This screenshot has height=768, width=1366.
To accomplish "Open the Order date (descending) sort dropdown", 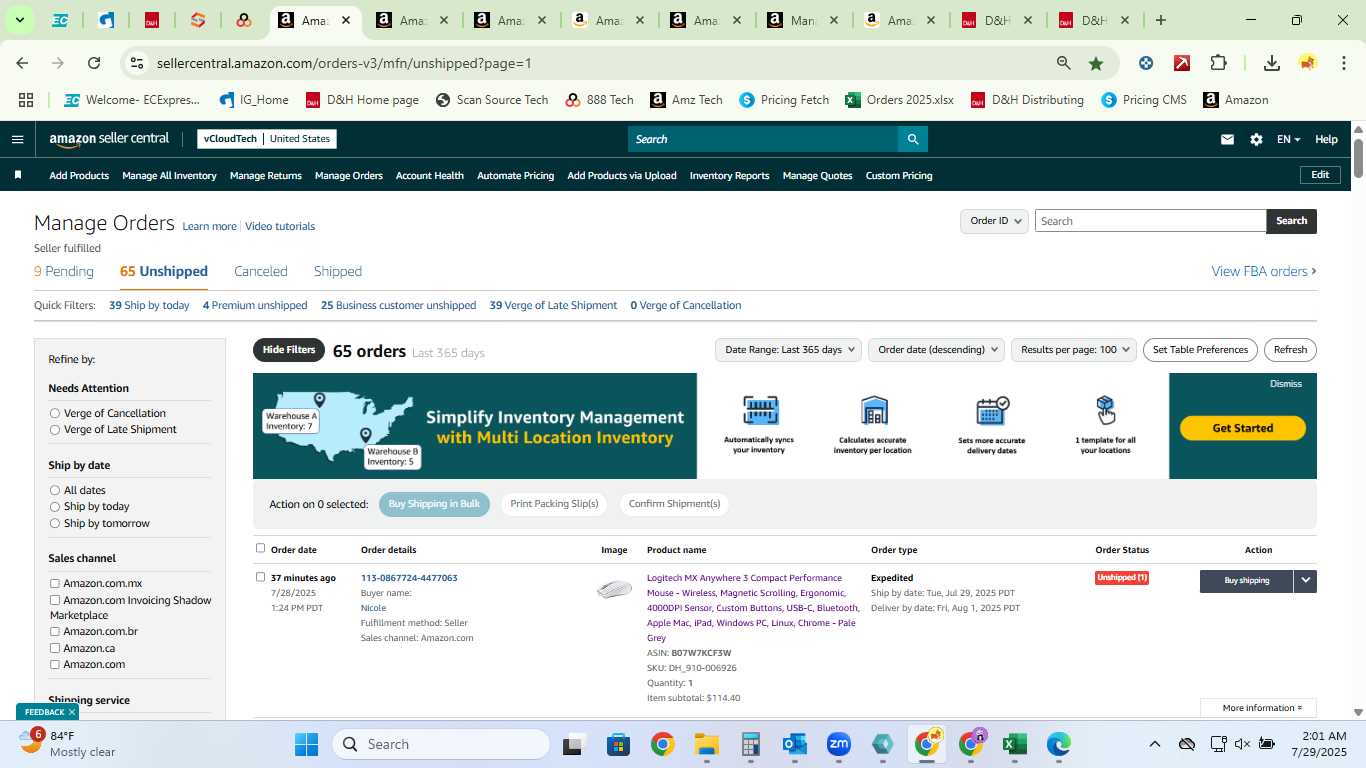I will pyautogui.click(x=936, y=350).
